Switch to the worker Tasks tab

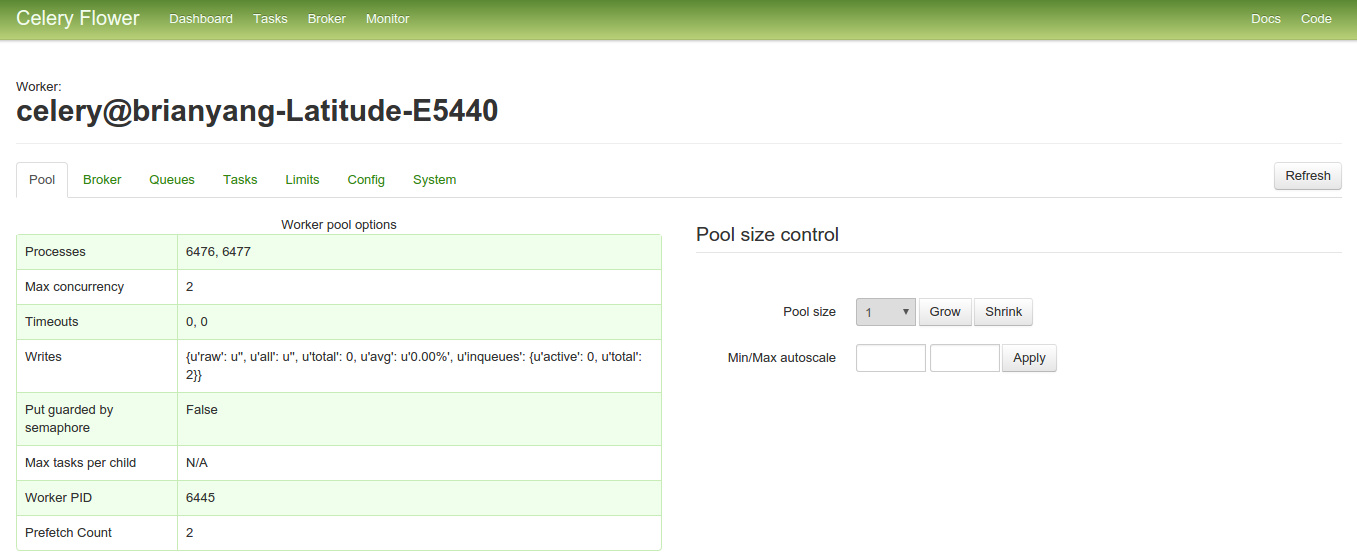click(240, 180)
